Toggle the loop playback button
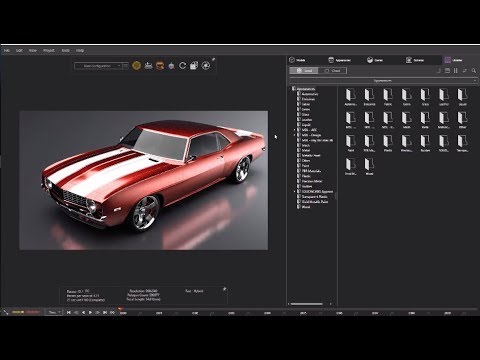This screenshot has height=360, width=480. point(112,312)
